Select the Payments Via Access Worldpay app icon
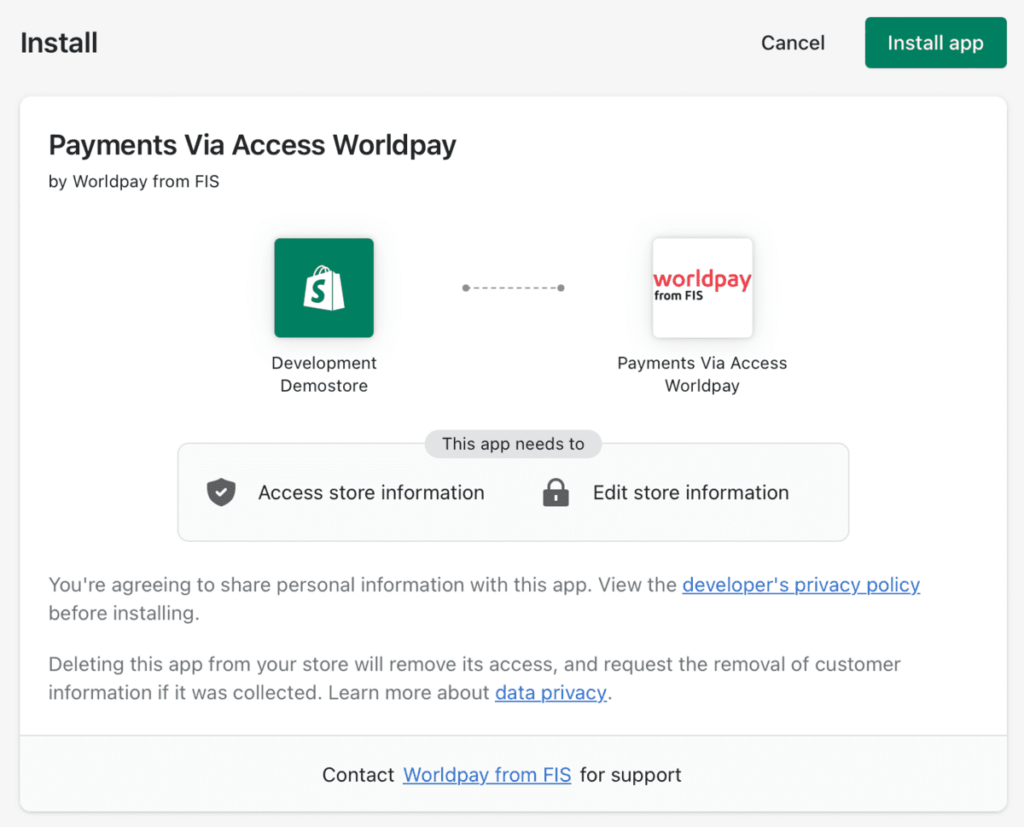 (x=702, y=287)
